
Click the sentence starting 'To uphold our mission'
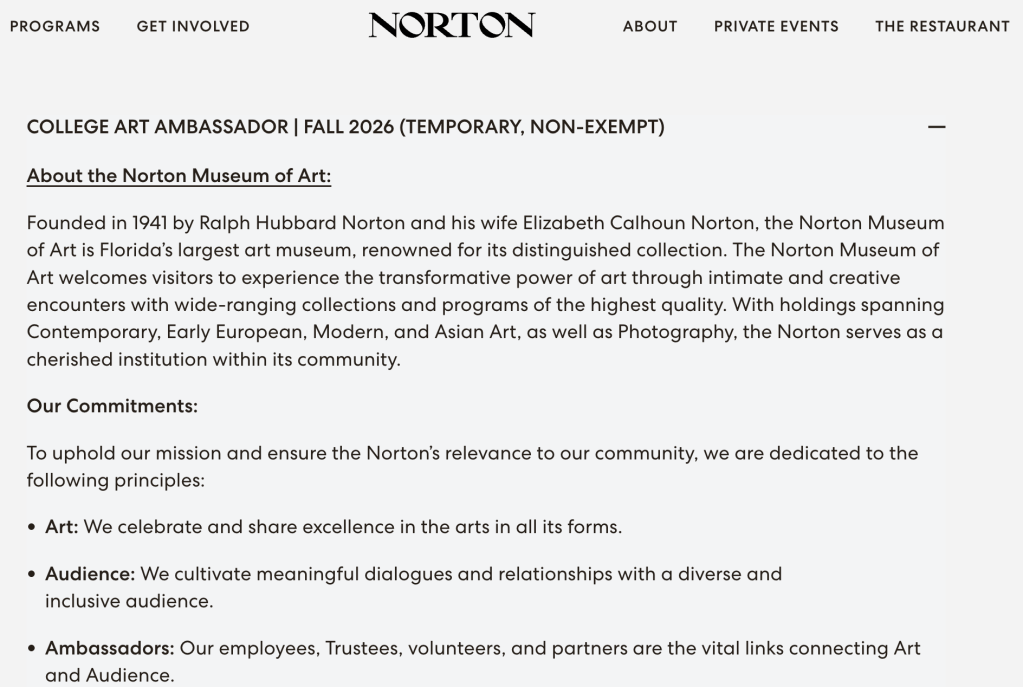point(472,466)
